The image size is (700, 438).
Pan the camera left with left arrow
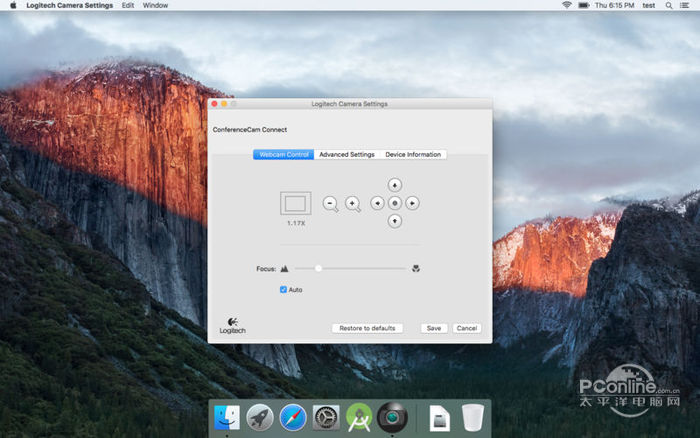[377, 203]
